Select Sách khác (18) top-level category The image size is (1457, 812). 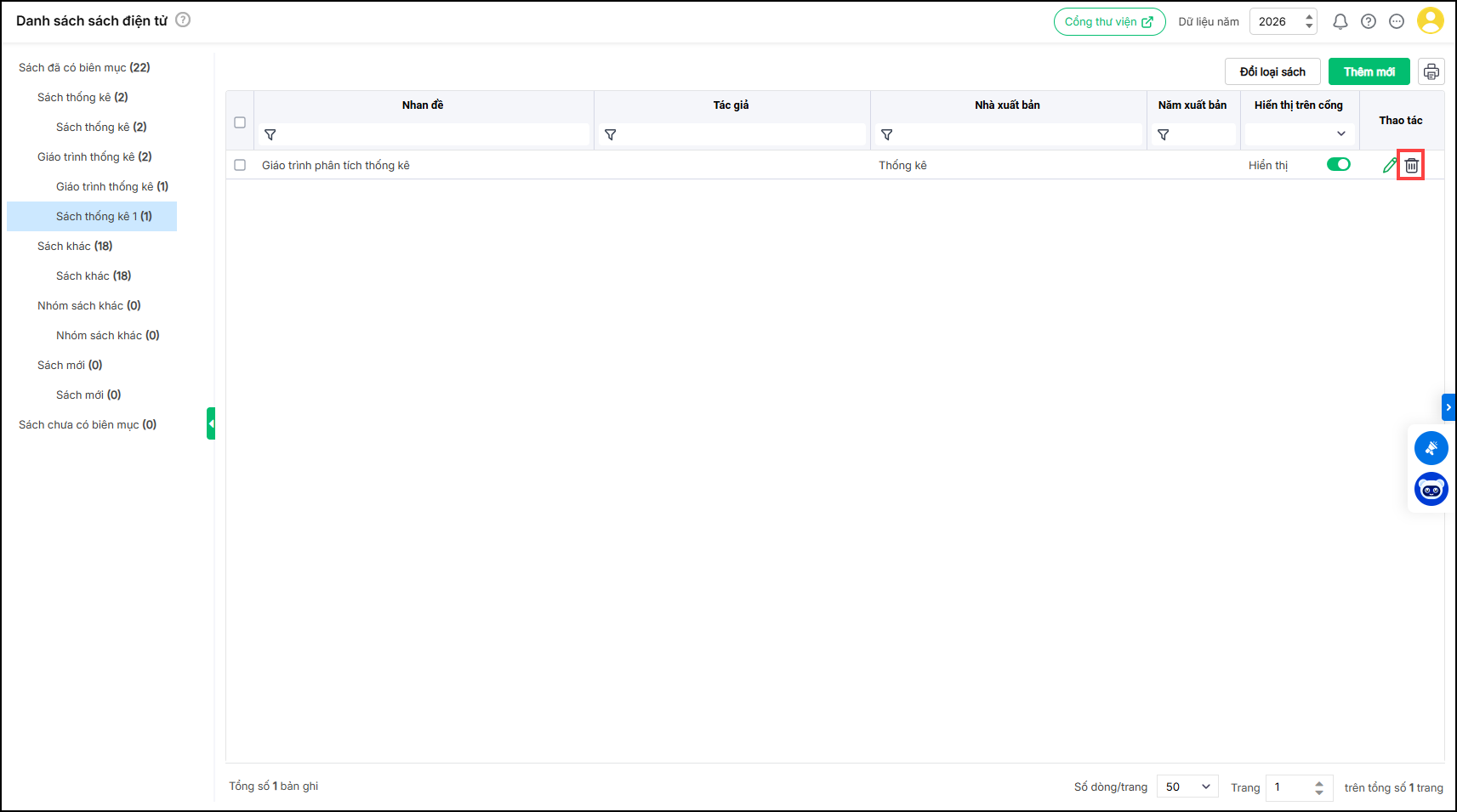[75, 246]
